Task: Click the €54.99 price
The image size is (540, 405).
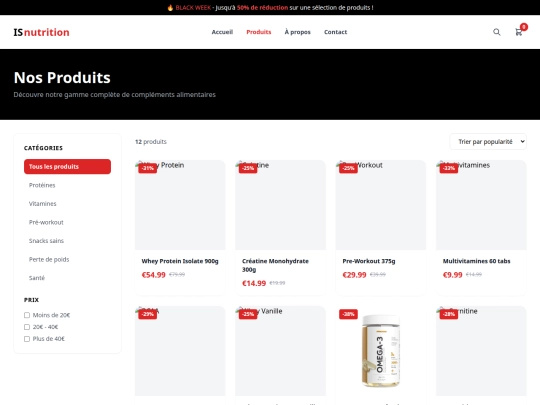Action: 154,275
